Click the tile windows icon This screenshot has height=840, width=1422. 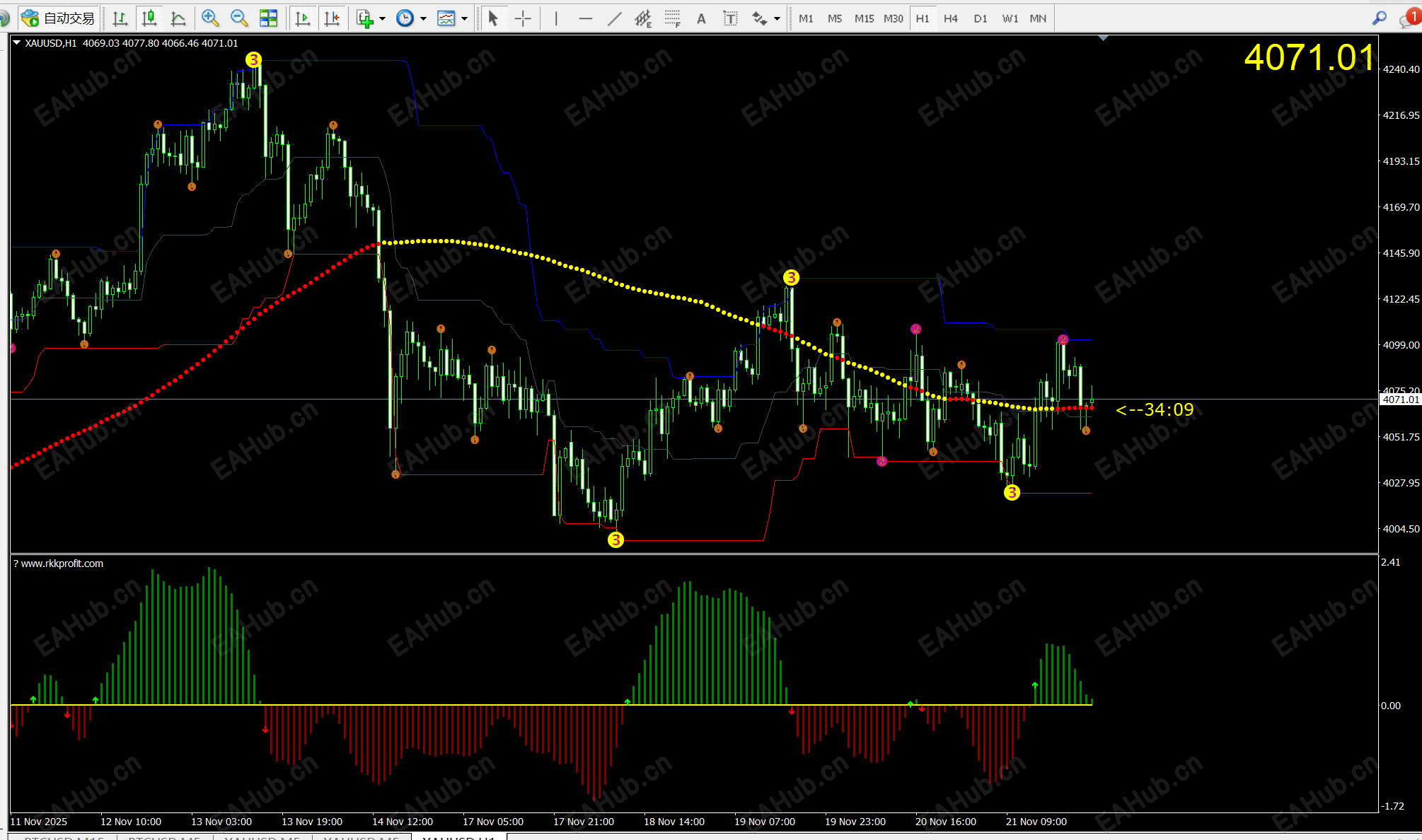click(269, 18)
